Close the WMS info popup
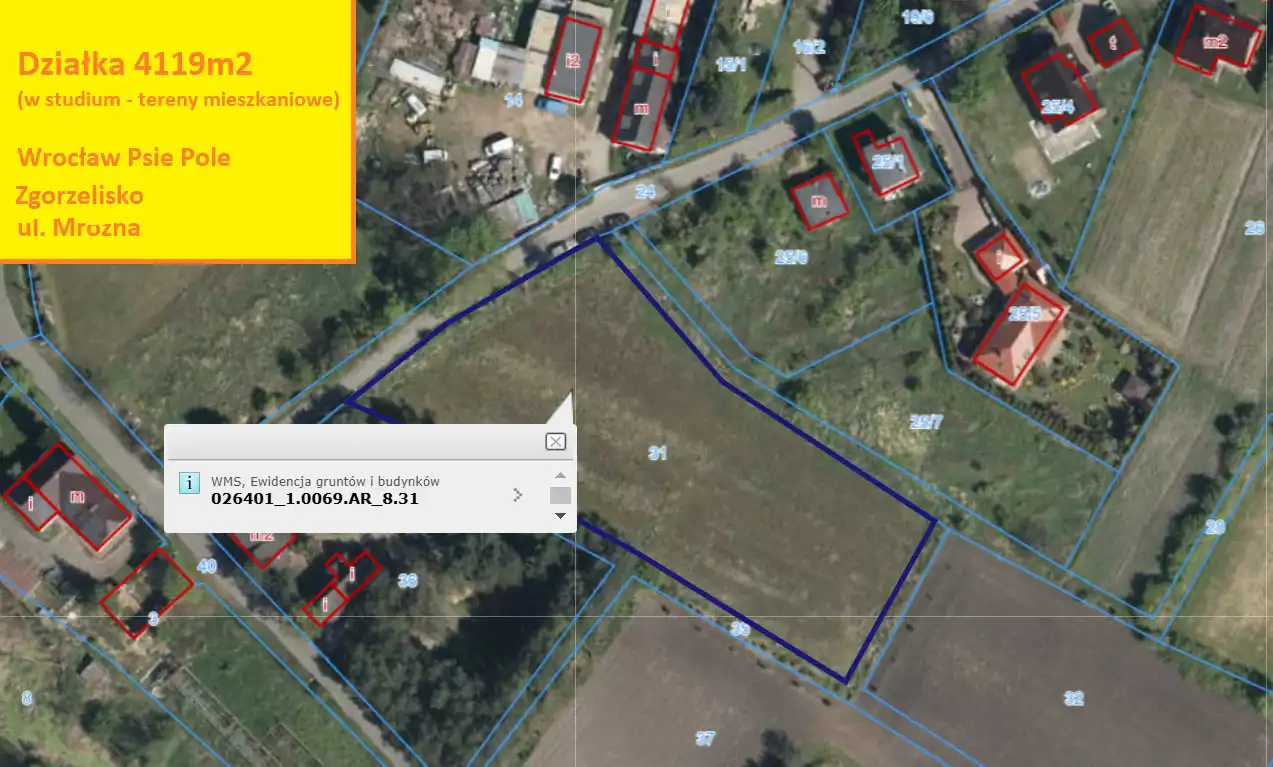 point(555,442)
